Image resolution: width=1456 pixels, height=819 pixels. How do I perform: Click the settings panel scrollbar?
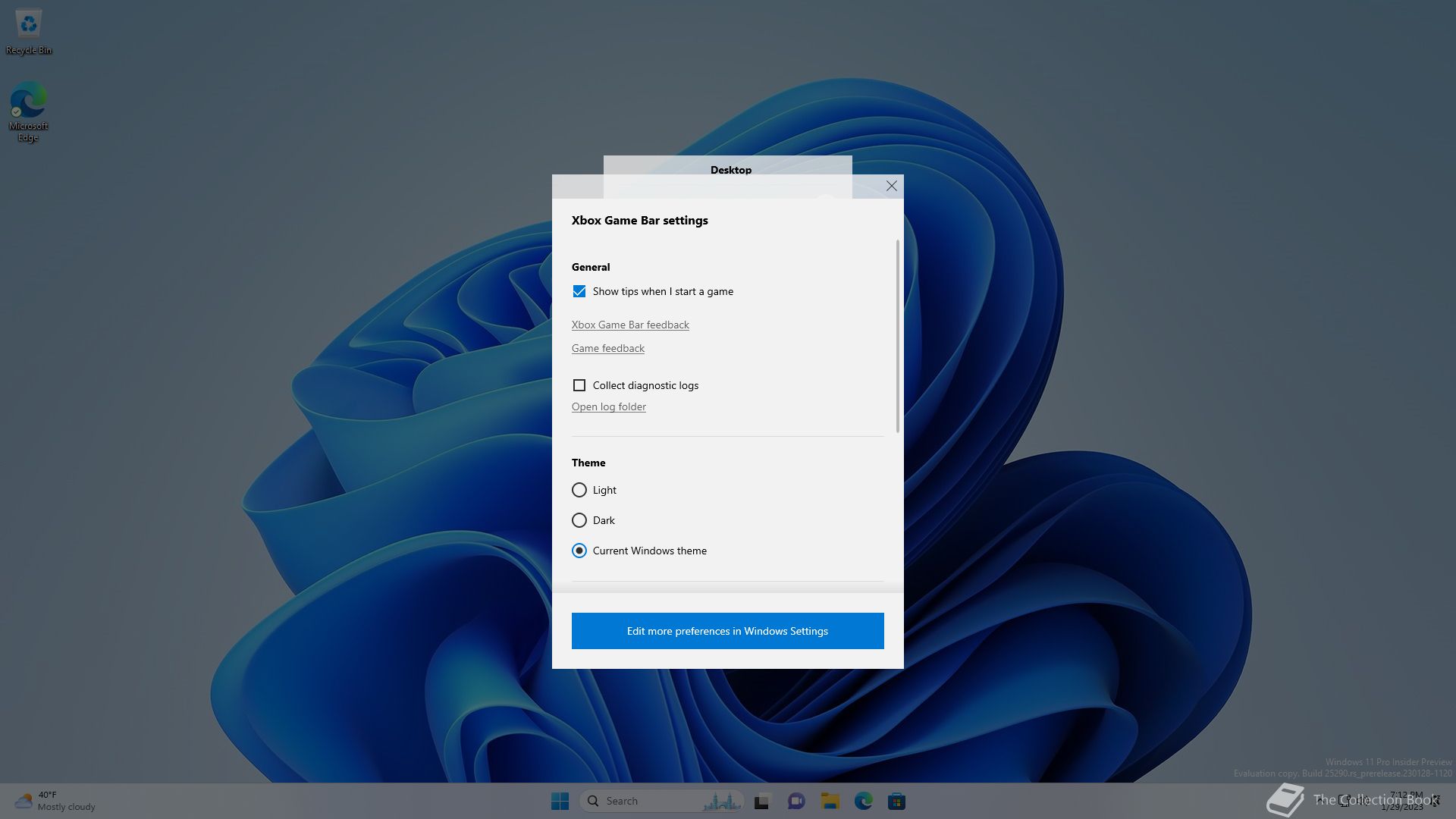897,337
